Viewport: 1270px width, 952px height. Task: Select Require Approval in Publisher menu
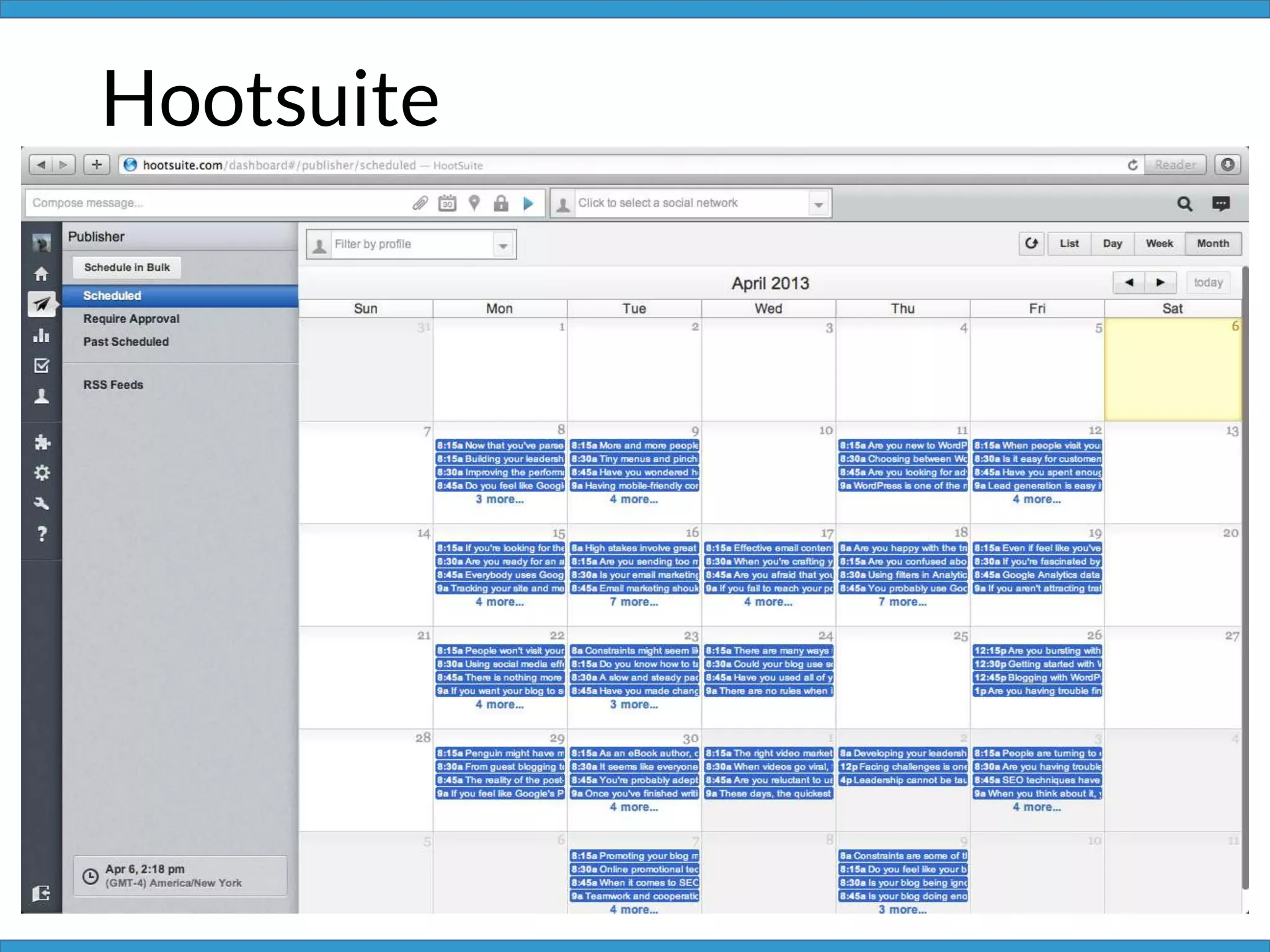coord(131,319)
